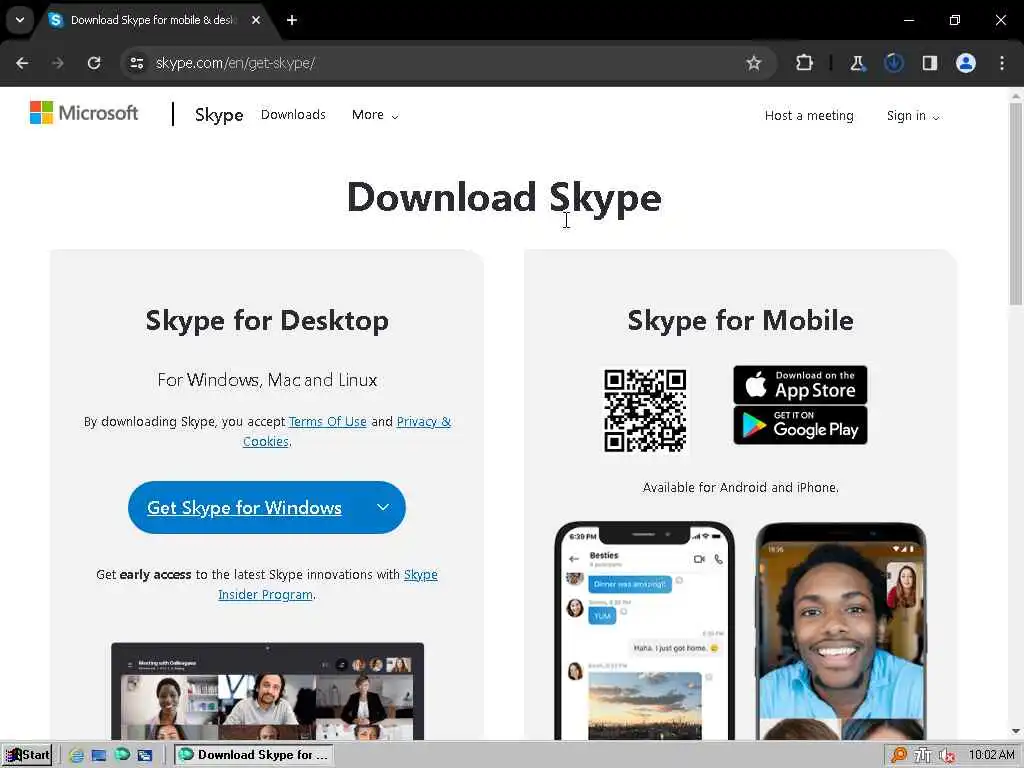Click the fourth quick launch window icon

pyautogui.click(x=145, y=755)
